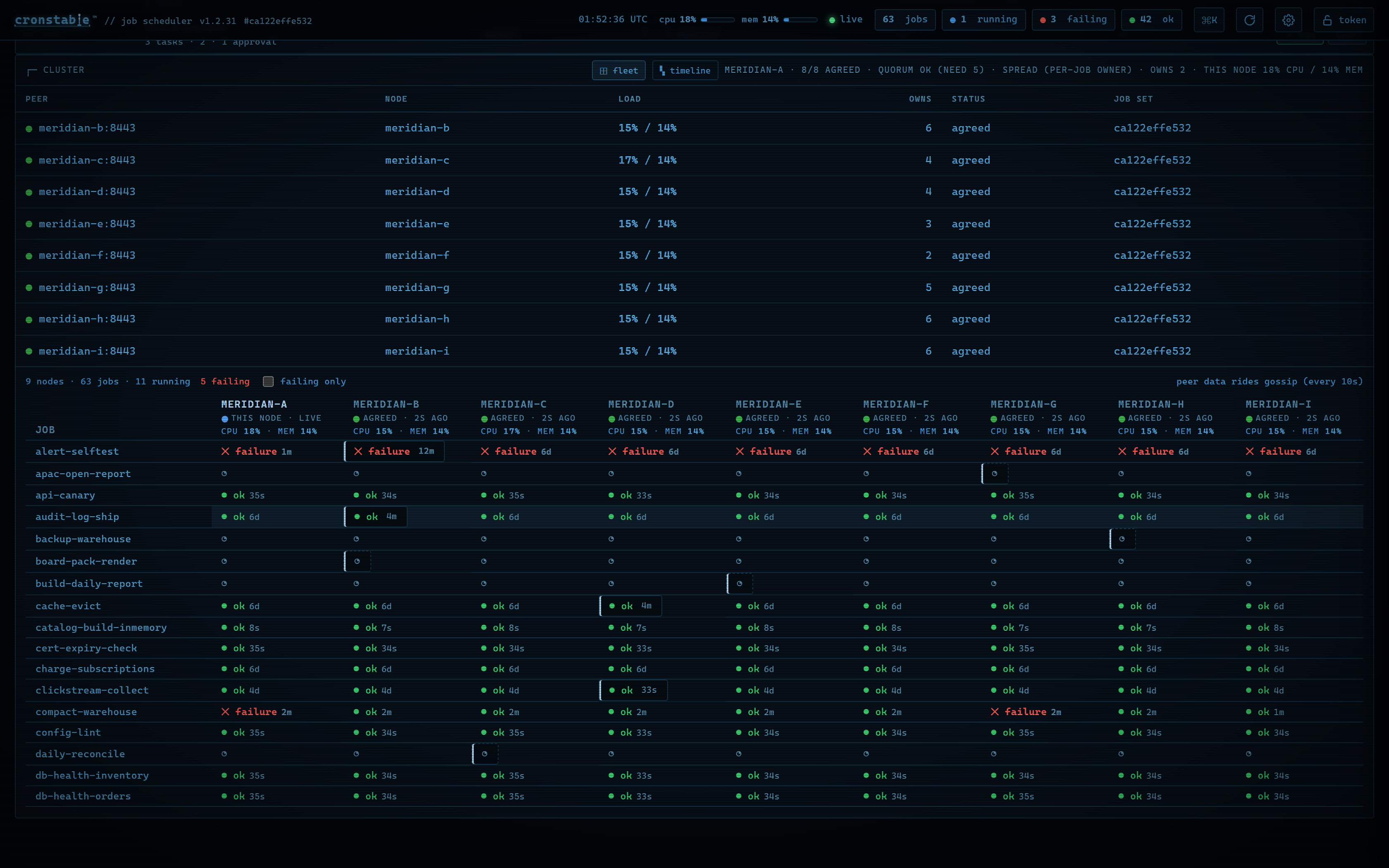The height and width of the screenshot is (868, 1389).
Task: Click daily-reconcile clock icon under MERIDIAN-C
Action: [x=485, y=754]
